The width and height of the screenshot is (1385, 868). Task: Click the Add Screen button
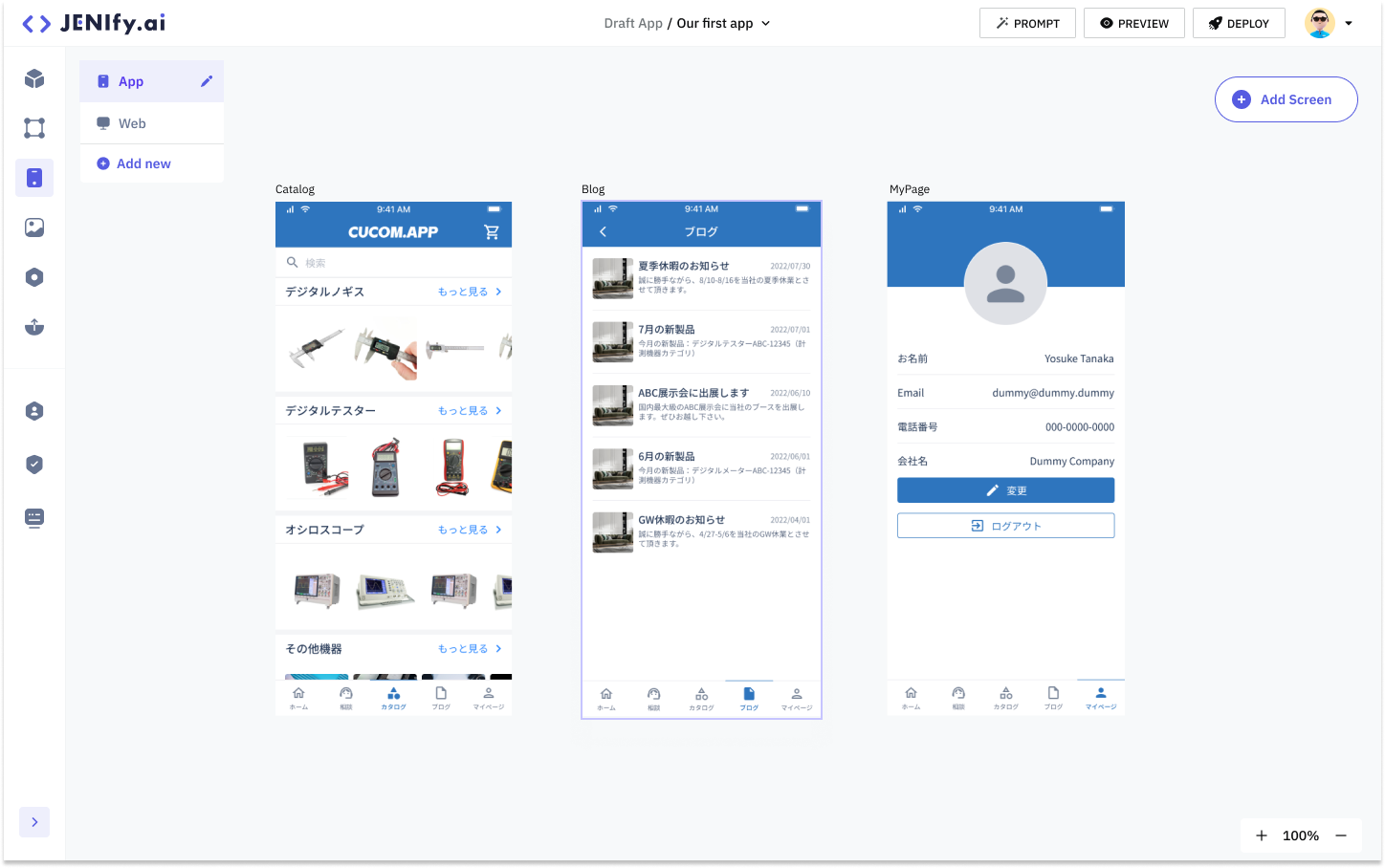[1286, 99]
